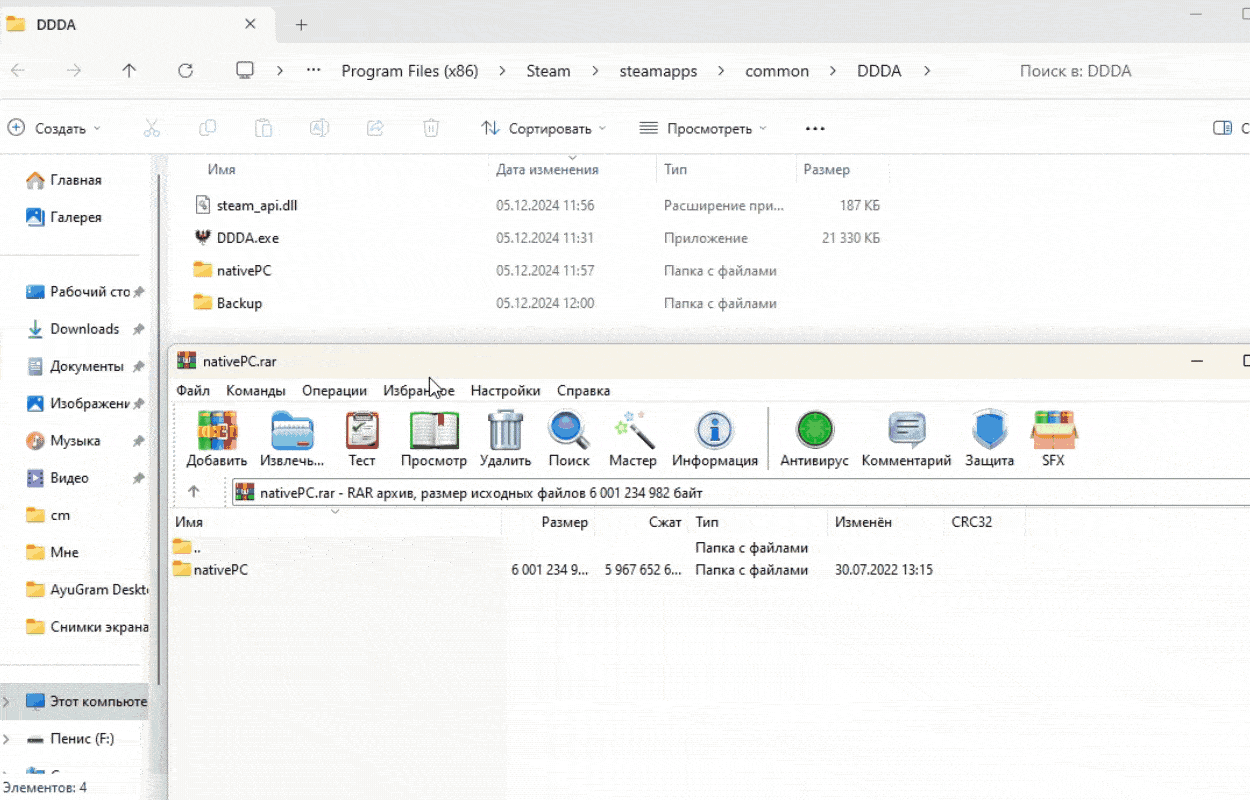
Task: Run Антивирус scan from WinRAR toolbar
Action: click(x=814, y=439)
